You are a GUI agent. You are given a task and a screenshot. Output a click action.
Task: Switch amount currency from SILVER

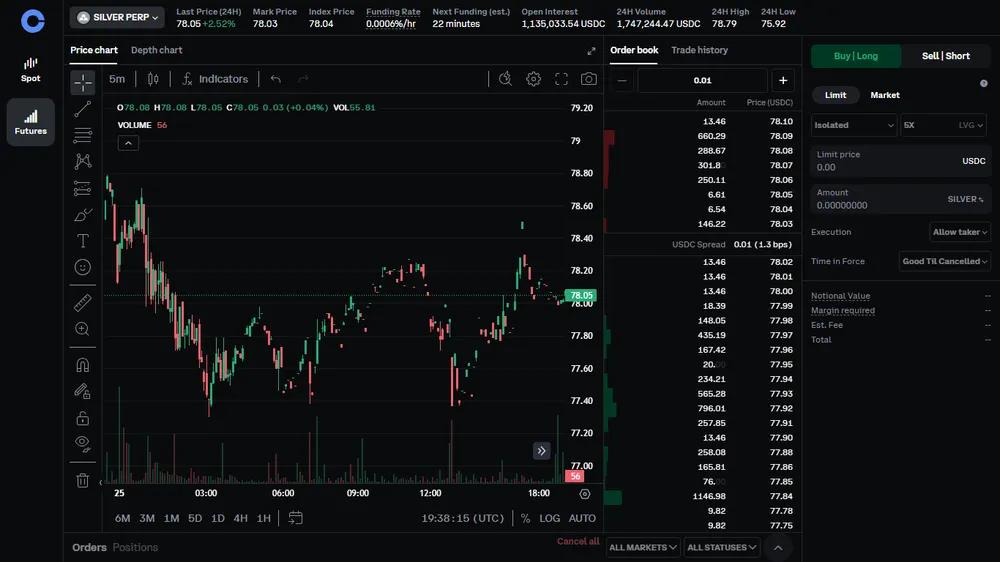coord(966,199)
